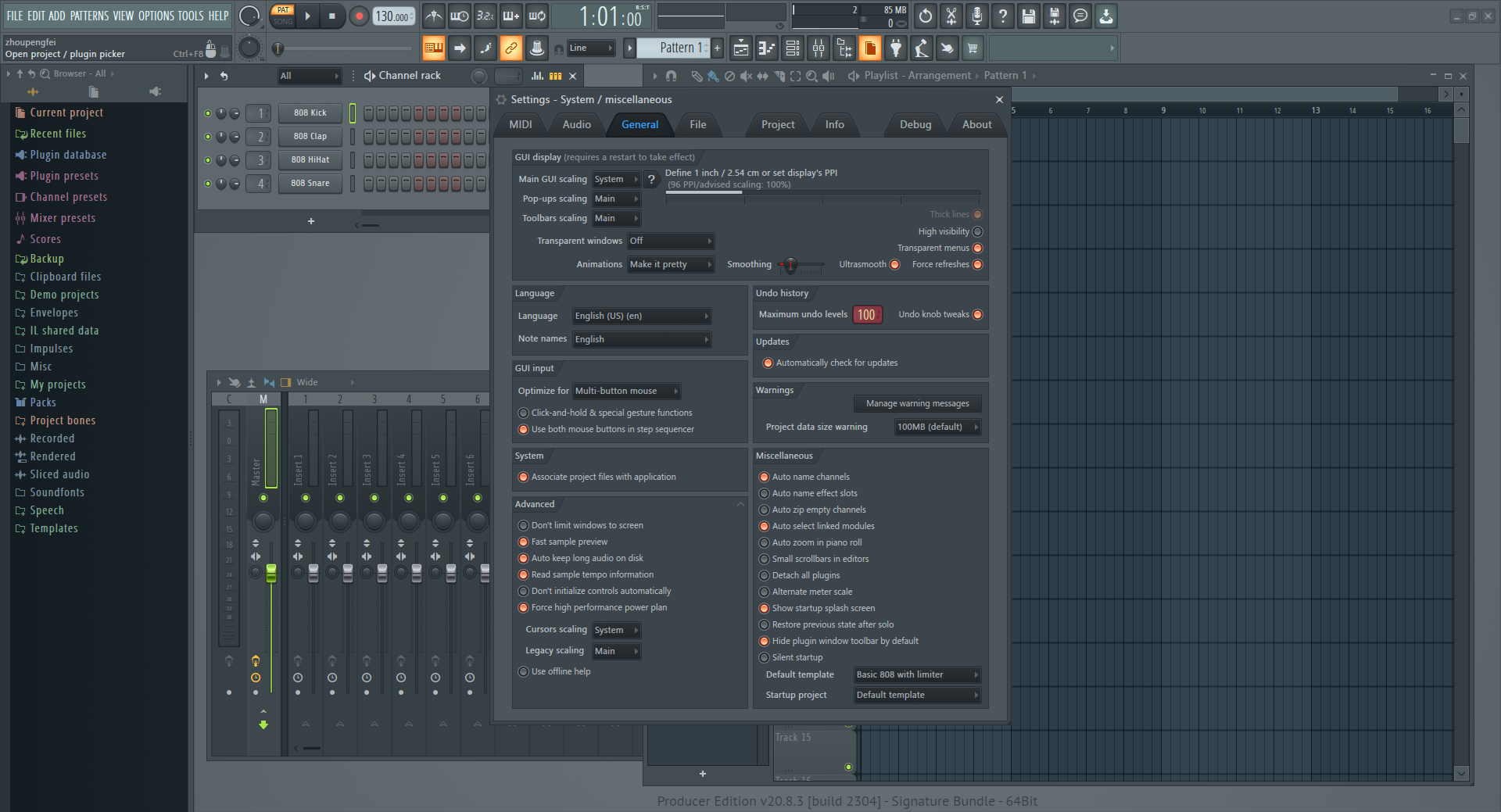
Task: Toggle loop recording
Action: 537,16
